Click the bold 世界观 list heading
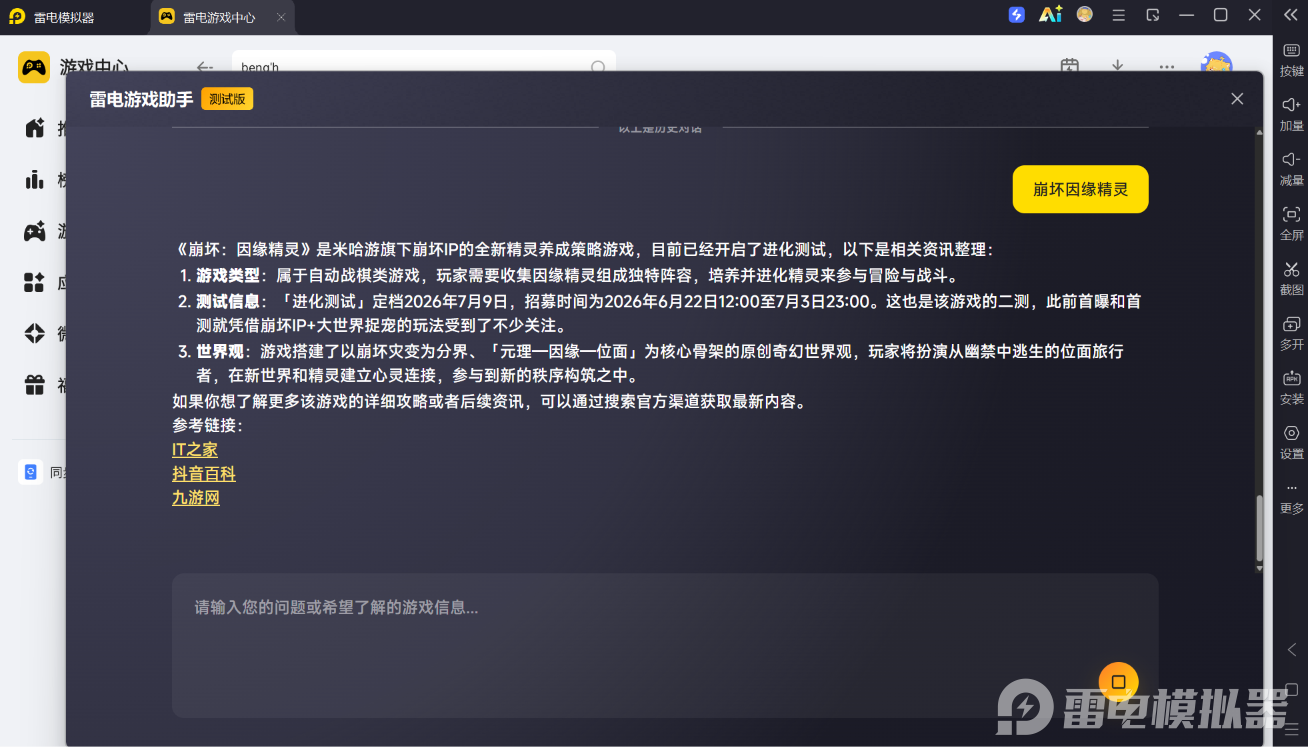1308x747 pixels. pyautogui.click(x=220, y=351)
